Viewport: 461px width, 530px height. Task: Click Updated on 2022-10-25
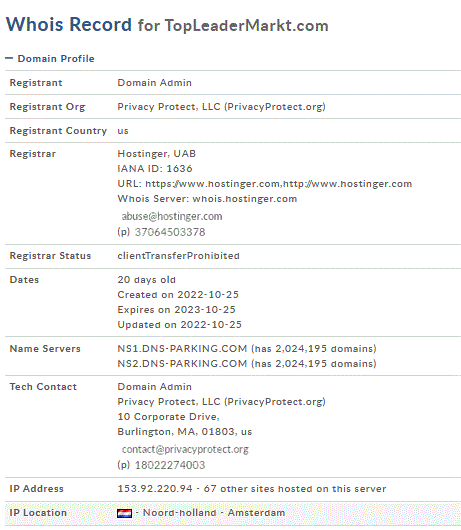click(179, 324)
